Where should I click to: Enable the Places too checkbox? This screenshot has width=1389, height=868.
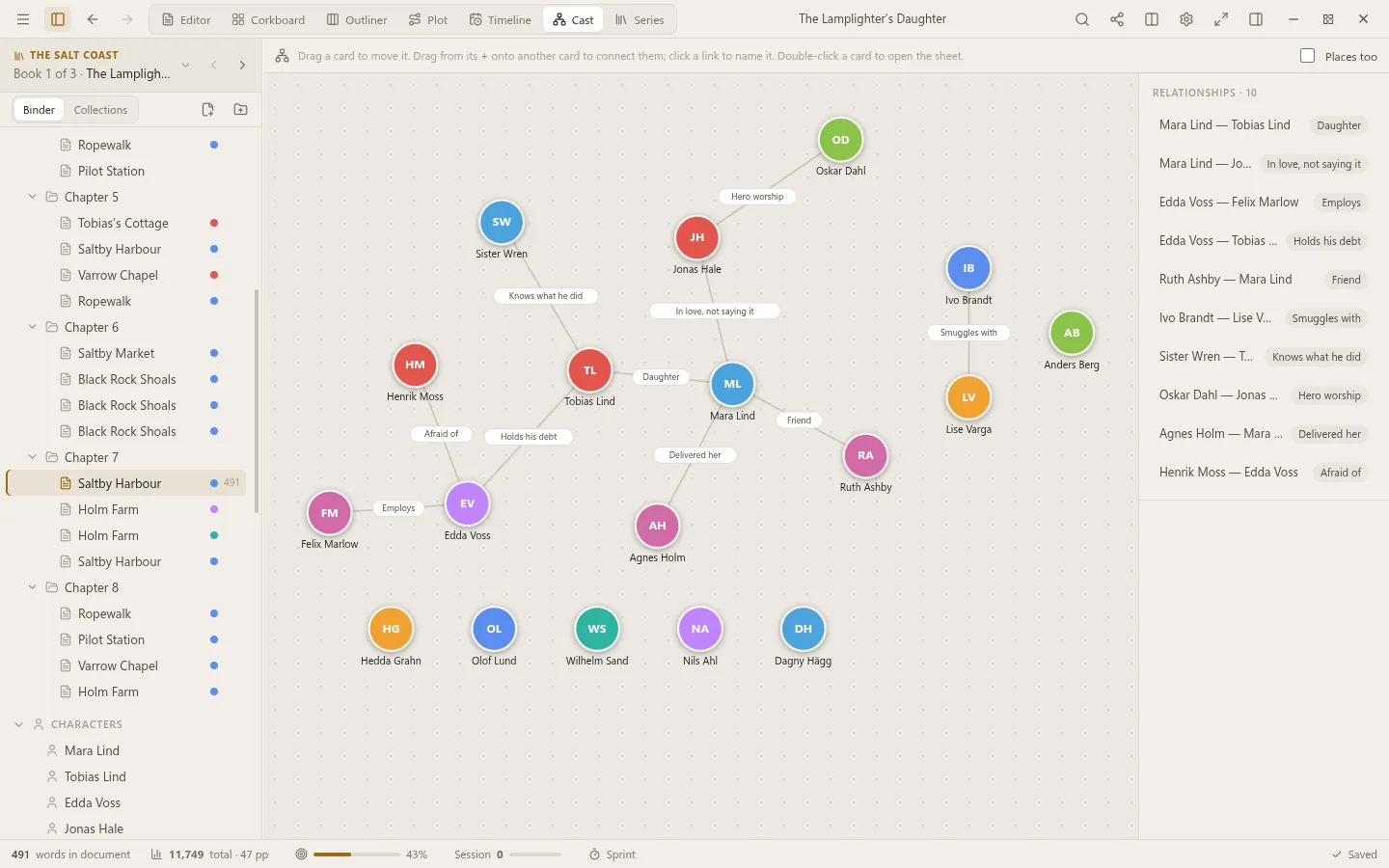(x=1308, y=56)
